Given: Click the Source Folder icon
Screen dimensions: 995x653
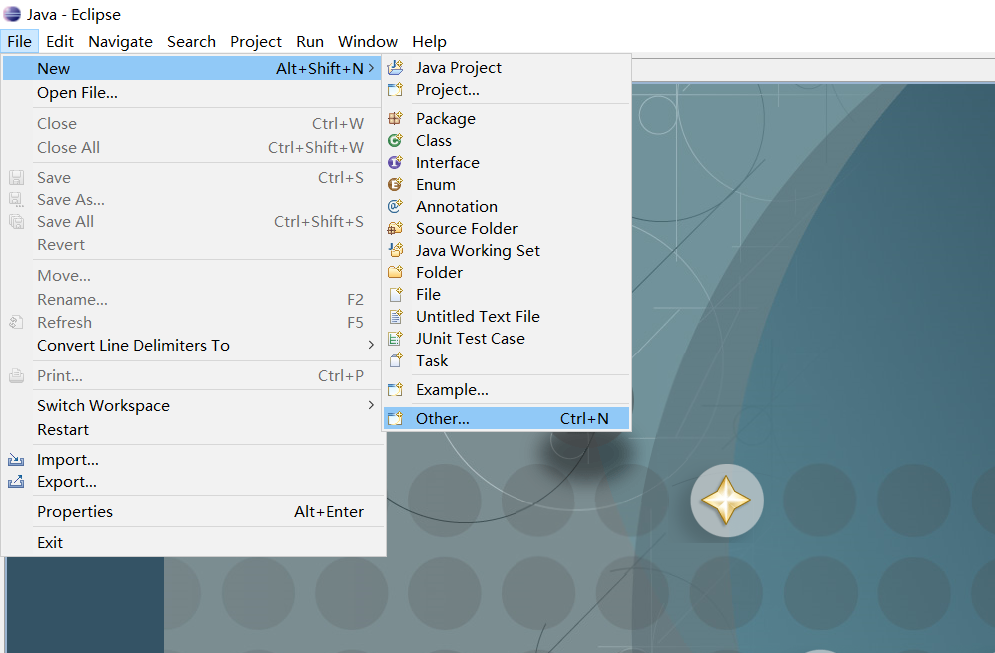Looking at the screenshot, I should tap(395, 228).
